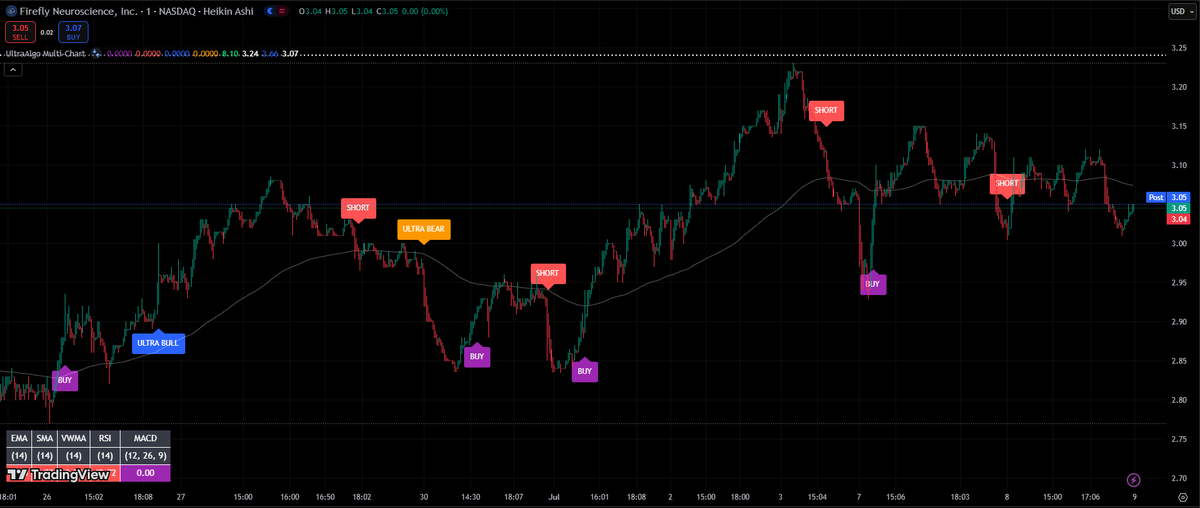Click the 2.80 price axis label
The height and width of the screenshot is (508, 1200).
point(1180,400)
